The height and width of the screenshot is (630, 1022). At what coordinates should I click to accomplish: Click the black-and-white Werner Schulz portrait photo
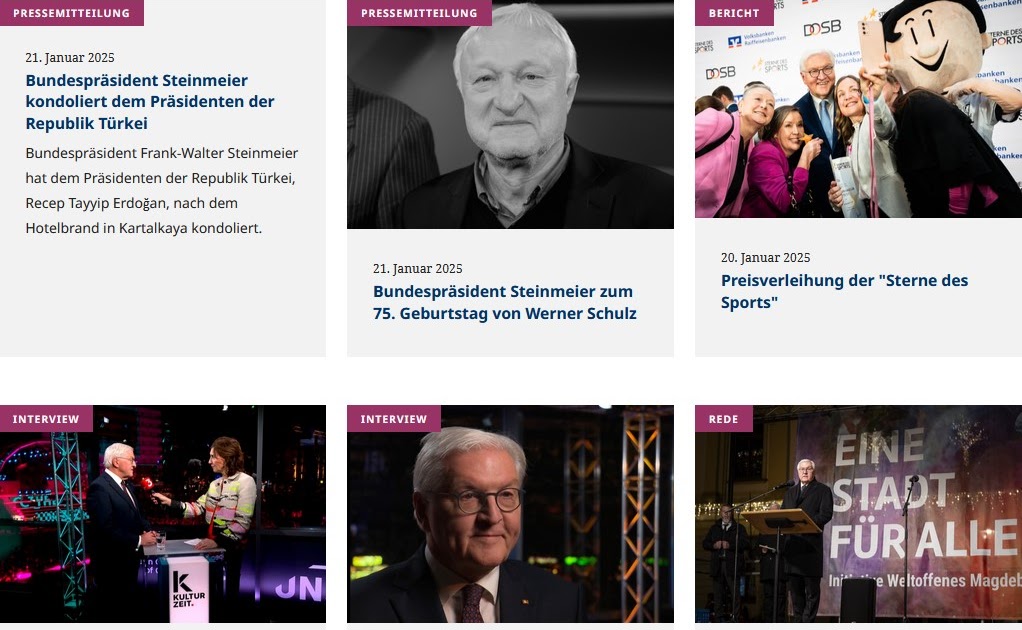pyautogui.click(x=510, y=115)
